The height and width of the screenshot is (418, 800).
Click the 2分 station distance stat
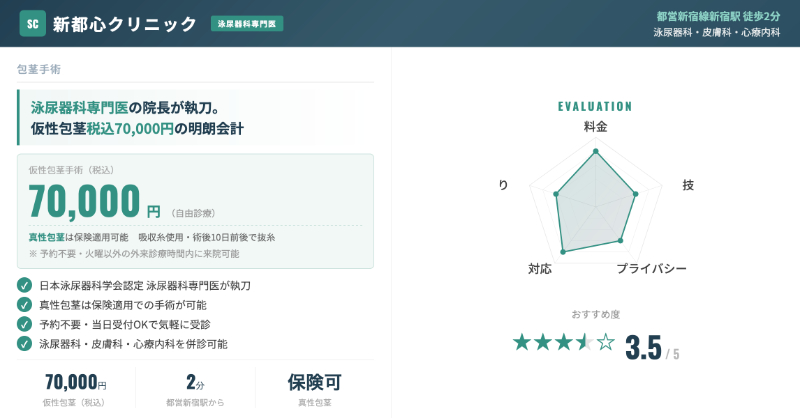click(195, 382)
